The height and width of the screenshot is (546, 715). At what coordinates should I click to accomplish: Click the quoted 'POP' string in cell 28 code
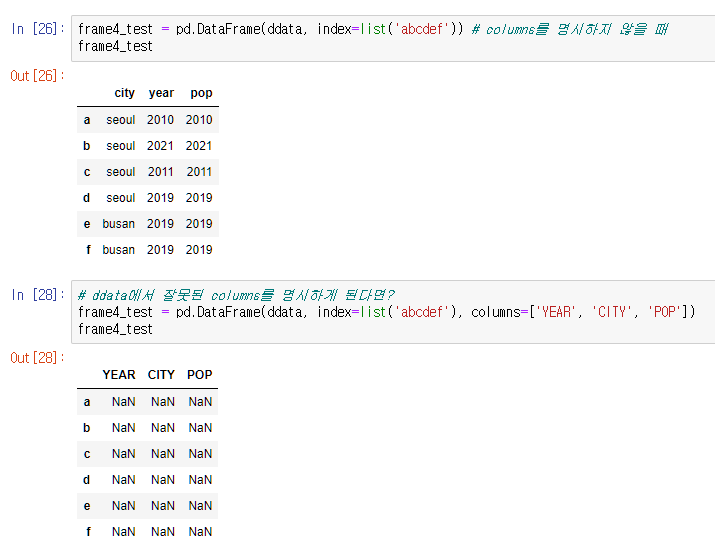[x=664, y=312]
